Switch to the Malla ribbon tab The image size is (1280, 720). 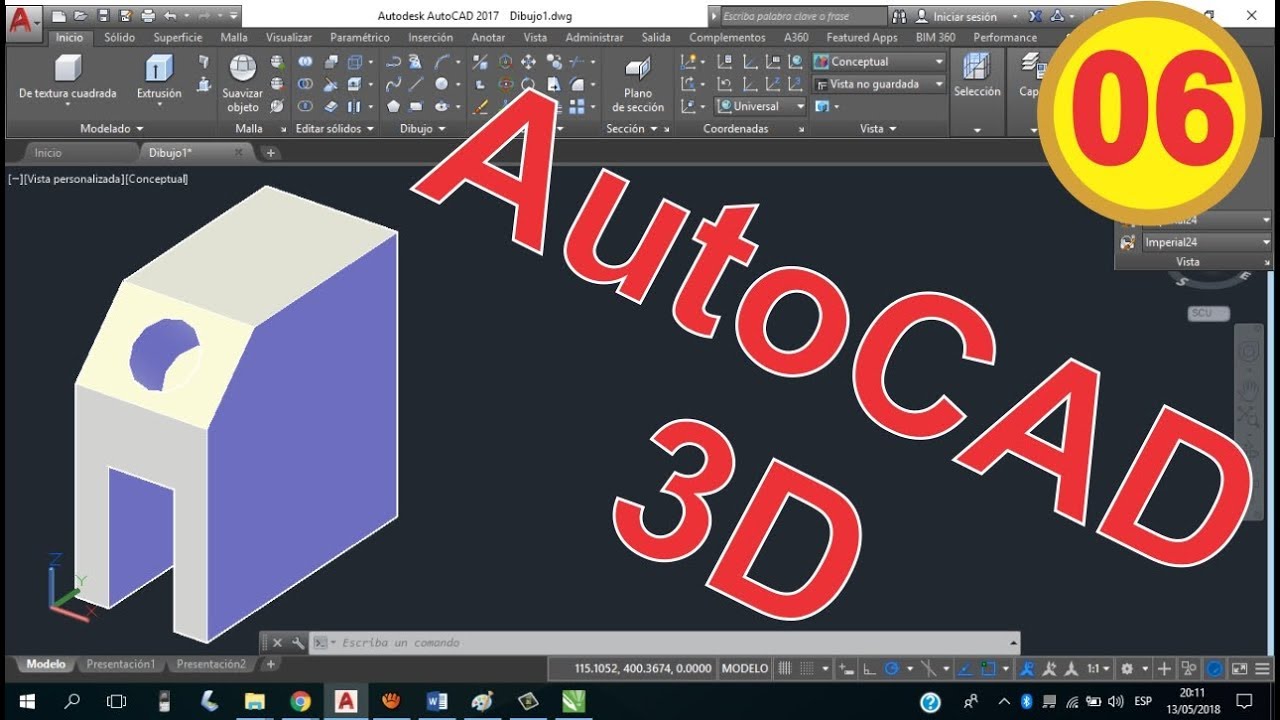[234, 38]
